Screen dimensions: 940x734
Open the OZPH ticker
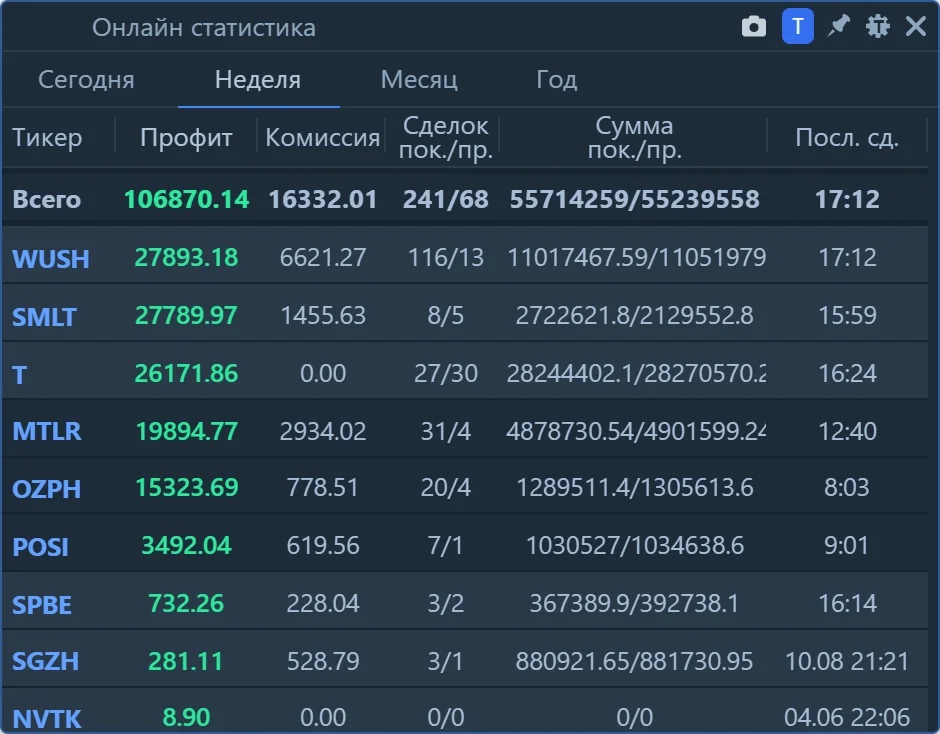tap(47, 489)
